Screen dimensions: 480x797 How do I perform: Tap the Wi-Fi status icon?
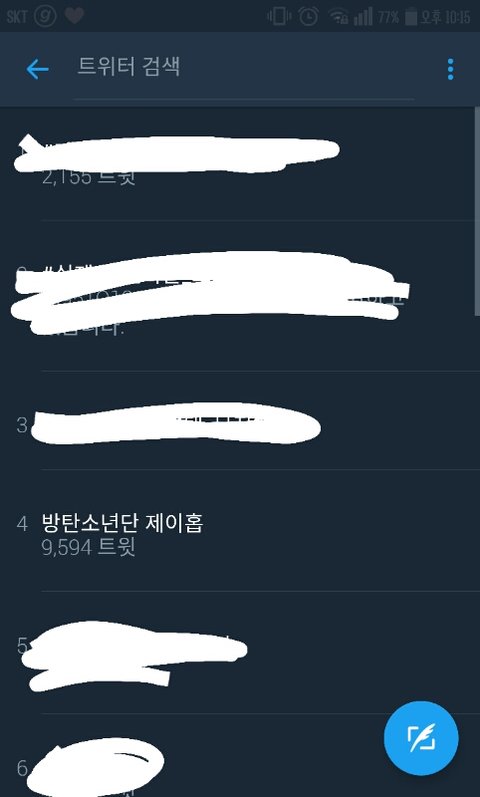tap(338, 17)
